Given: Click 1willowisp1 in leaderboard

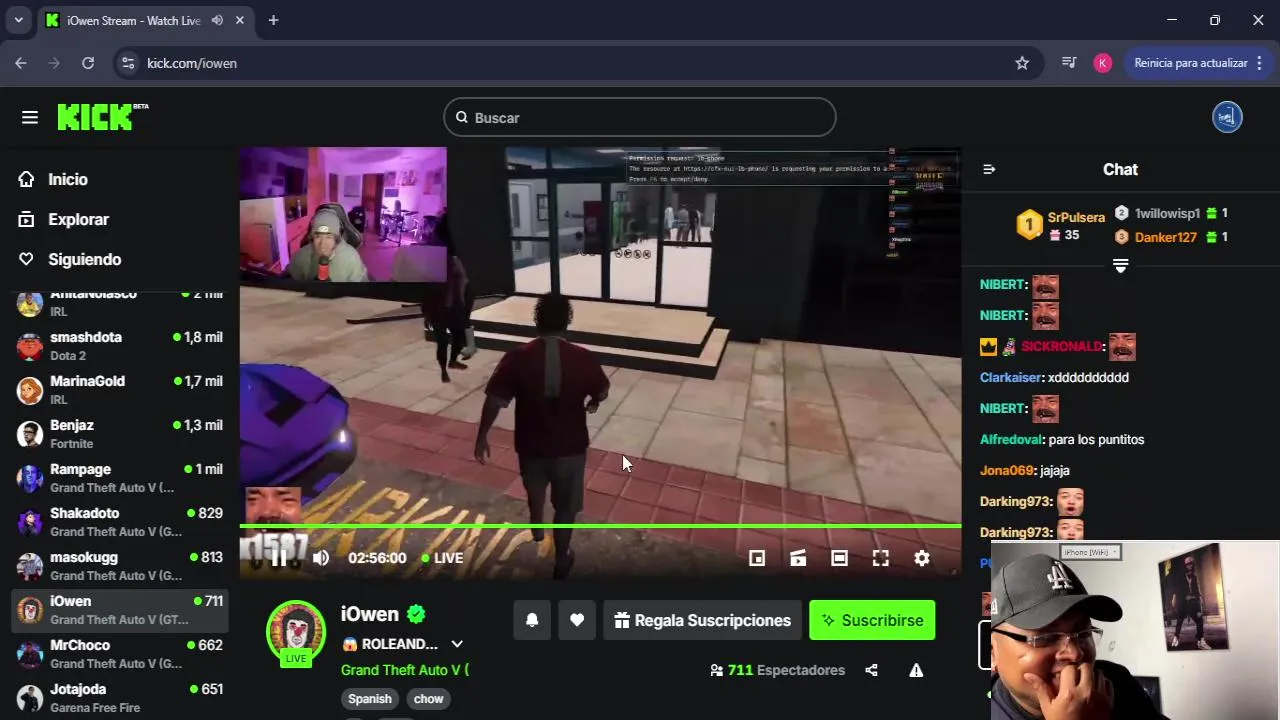Looking at the screenshot, I should tap(1167, 213).
